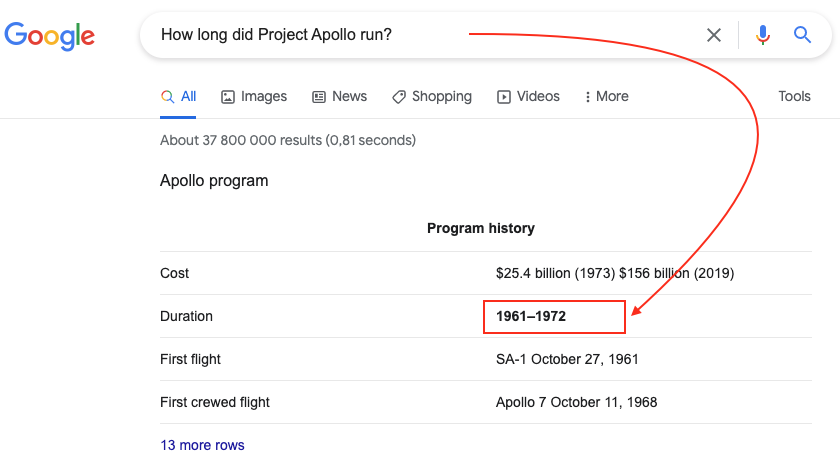Viewport: 840px width, 455px height.
Task: Click Apollo 7 October 11, 1968 text
Action: [576, 402]
